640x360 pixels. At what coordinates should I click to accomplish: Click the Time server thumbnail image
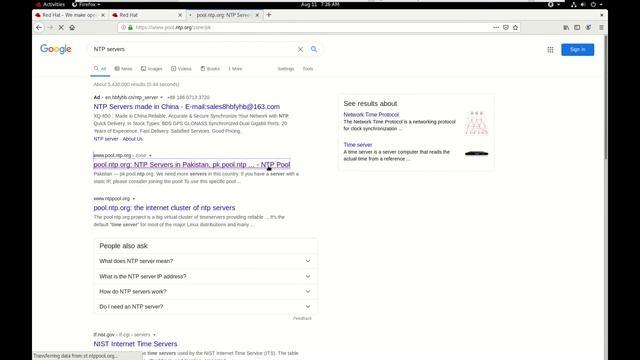[476, 153]
